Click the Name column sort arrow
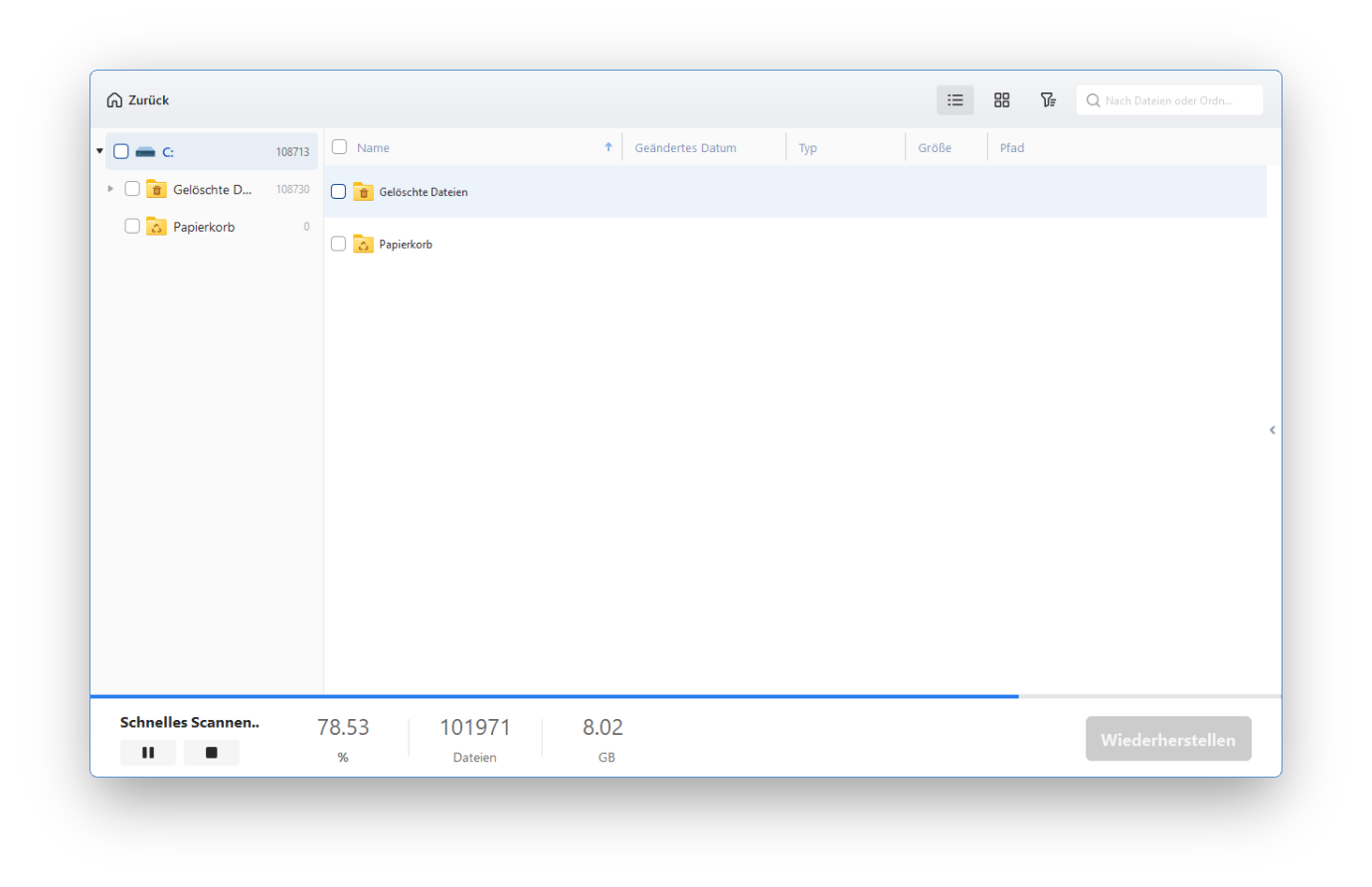The width and height of the screenshot is (1372, 887). pyautogui.click(x=608, y=147)
